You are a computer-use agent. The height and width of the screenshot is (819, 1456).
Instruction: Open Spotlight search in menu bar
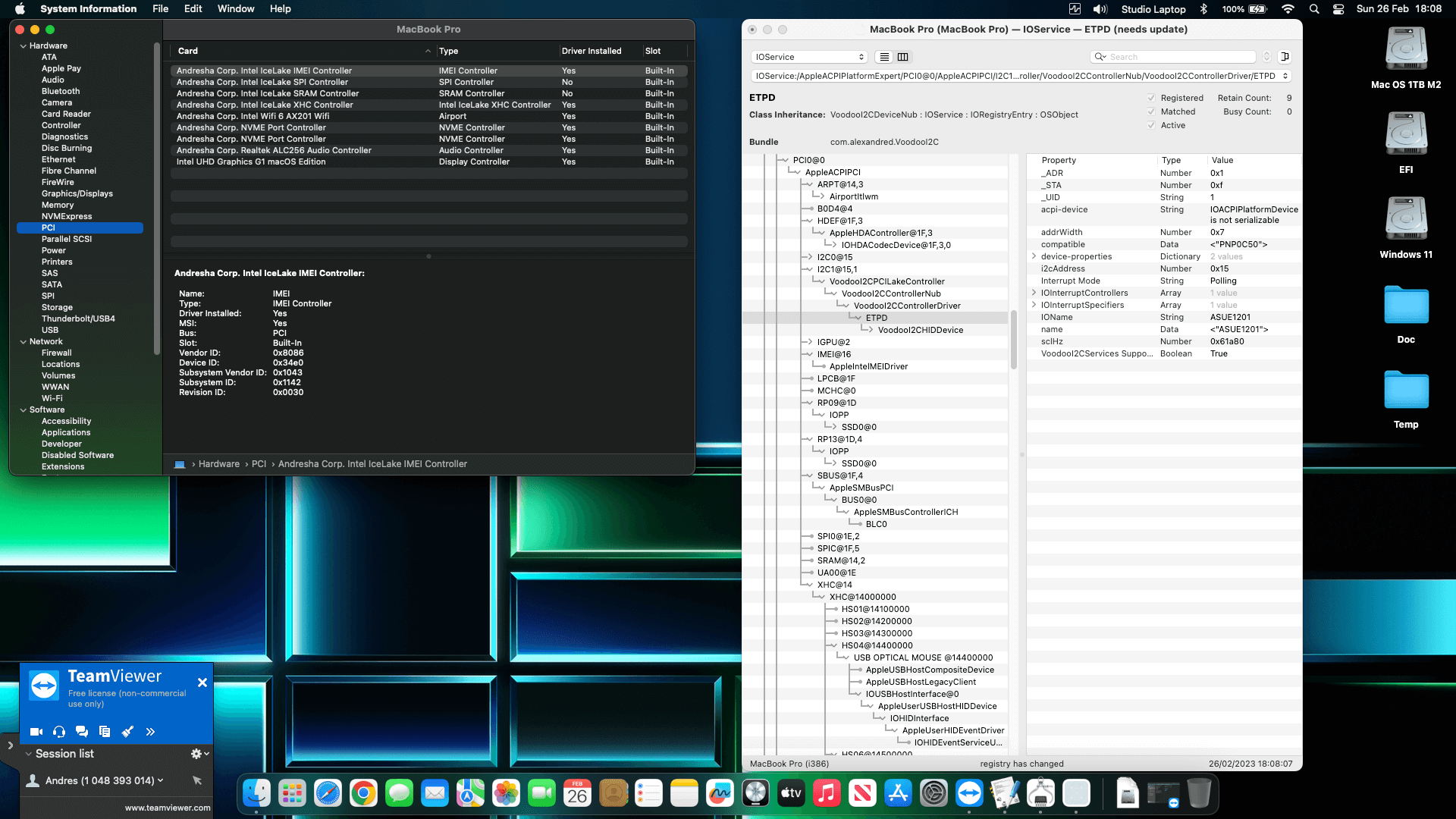click(x=1314, y=9)
